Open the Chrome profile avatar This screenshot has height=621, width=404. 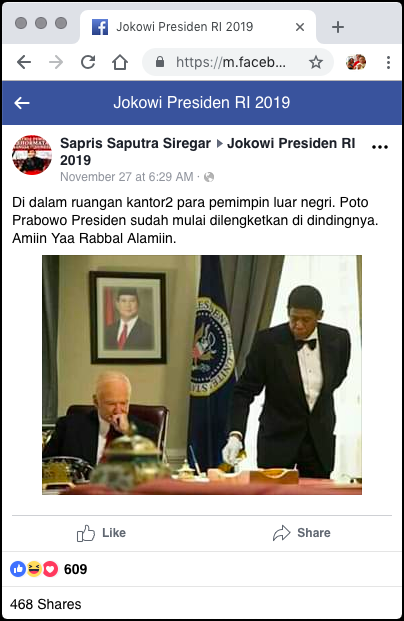[x=356, y=62]
